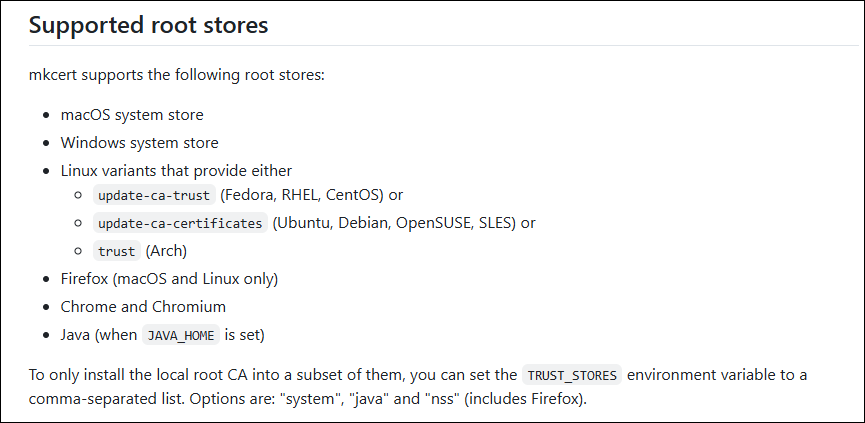Select the "macOS system store" list item
Screen dimensions: 865x423
tap(132, 115)
